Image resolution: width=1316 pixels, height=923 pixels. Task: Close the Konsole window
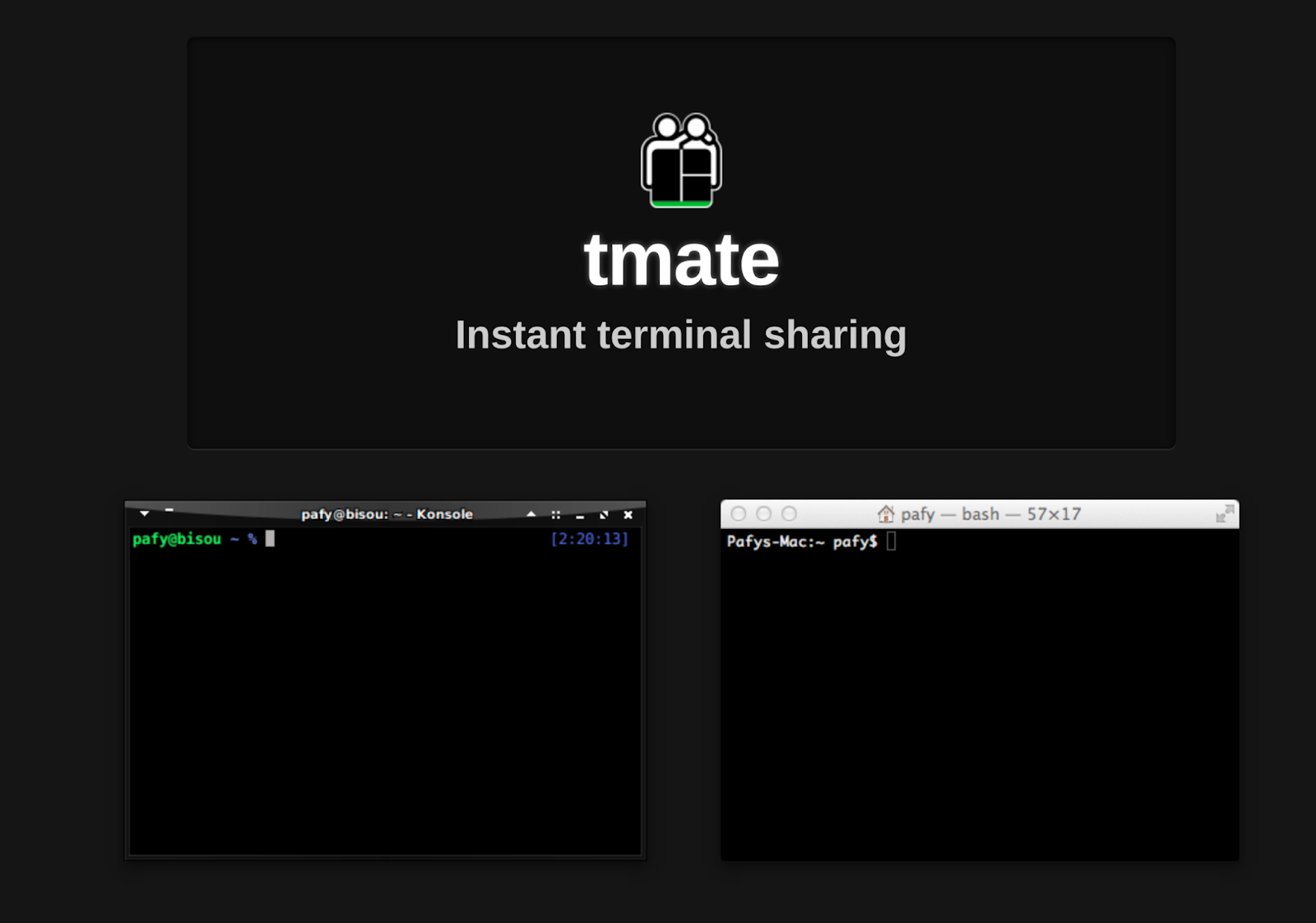628,515
